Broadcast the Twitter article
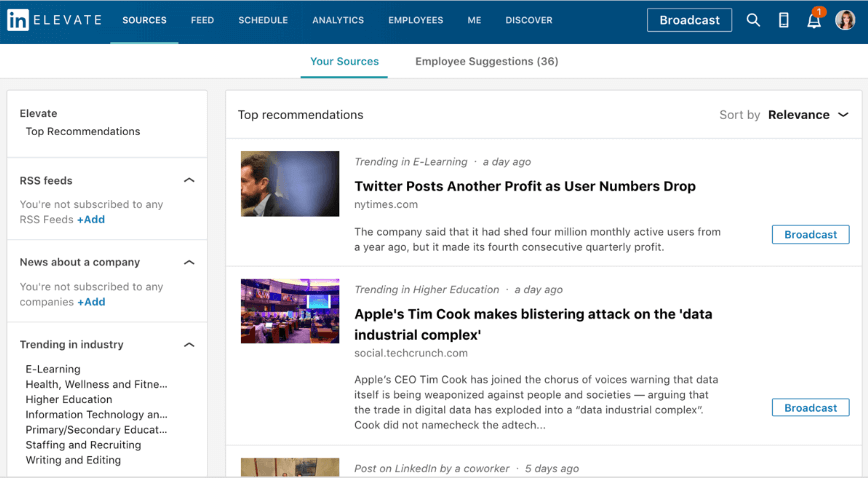The image size is (868, 478). (810, 234)
